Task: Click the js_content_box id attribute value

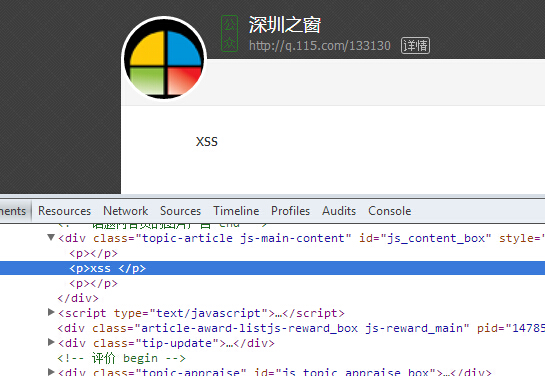Action: point(436,238)
